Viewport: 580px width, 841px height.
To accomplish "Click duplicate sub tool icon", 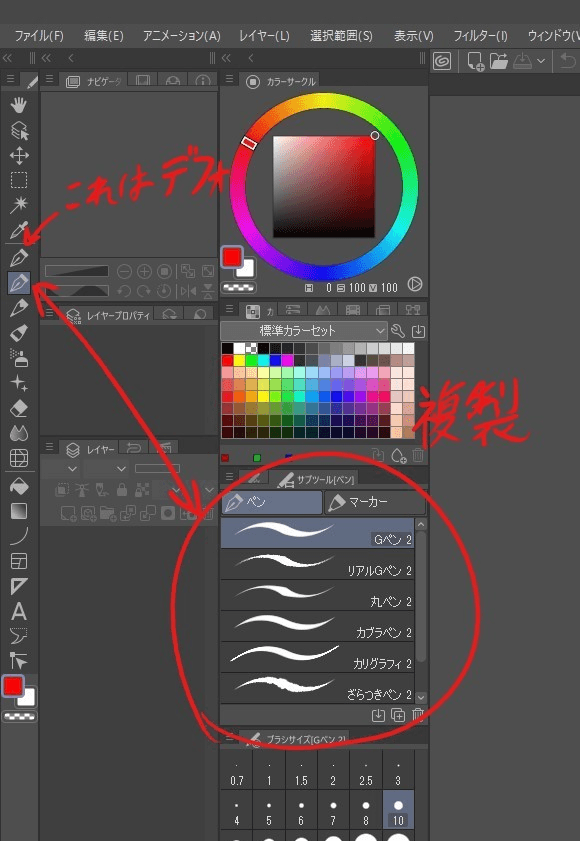I will [398, 715].
